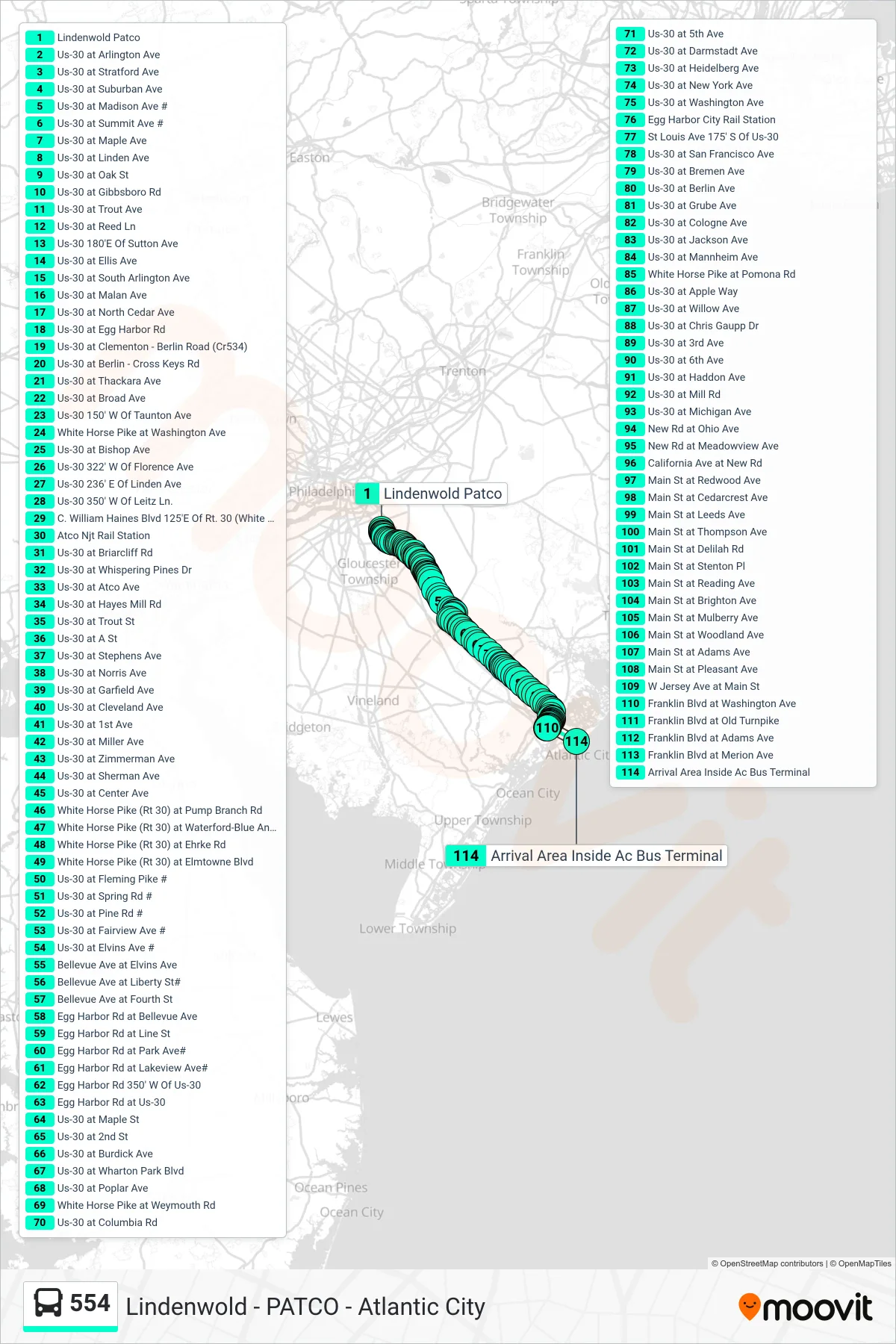The width and height of the screenshot is (896, 1344).
Task: Select stop 71 Us-30 at 5th Ave
Action: pyautogui.click(x=671, y=34)
